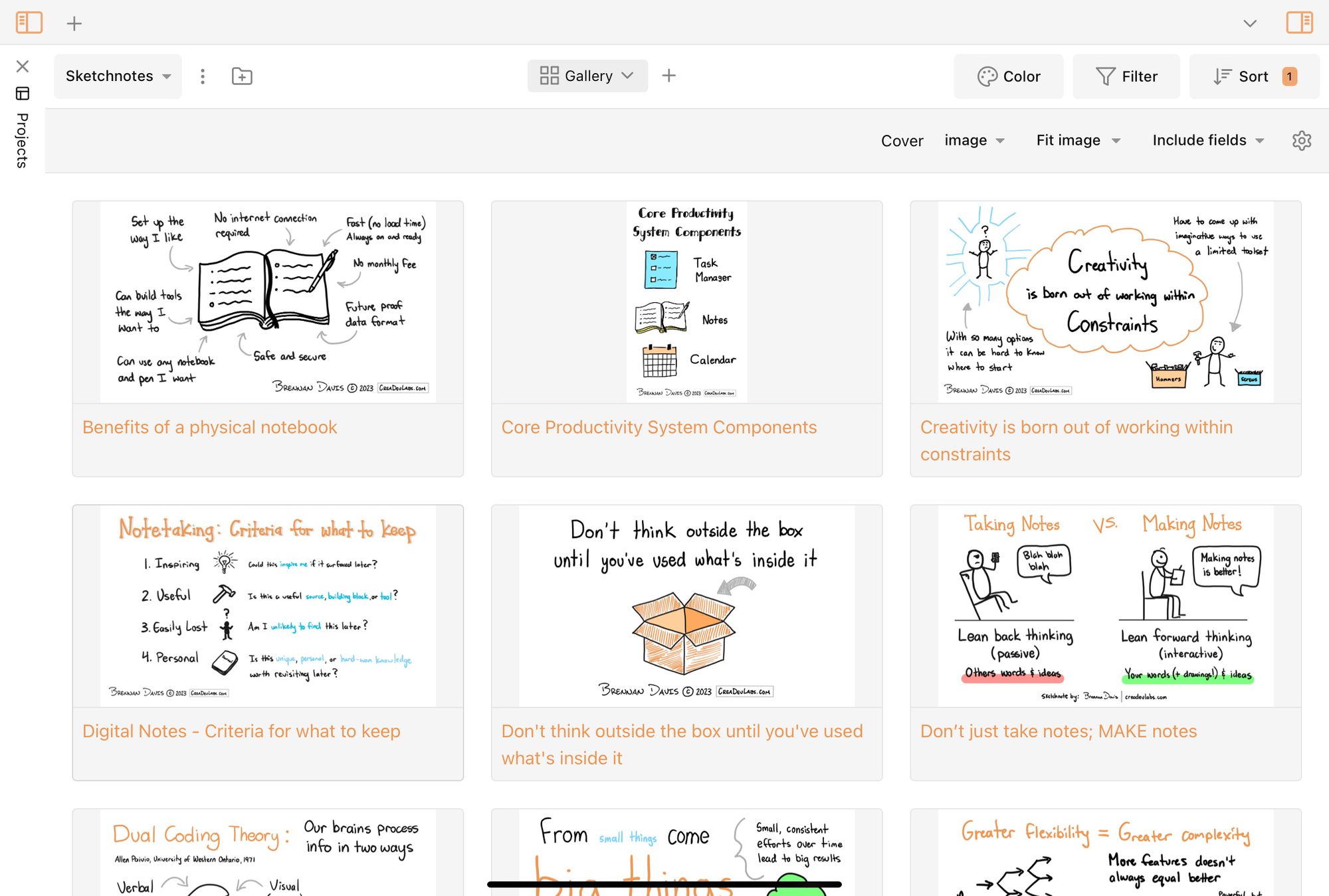Open the Gallery view dropdown

587,76
